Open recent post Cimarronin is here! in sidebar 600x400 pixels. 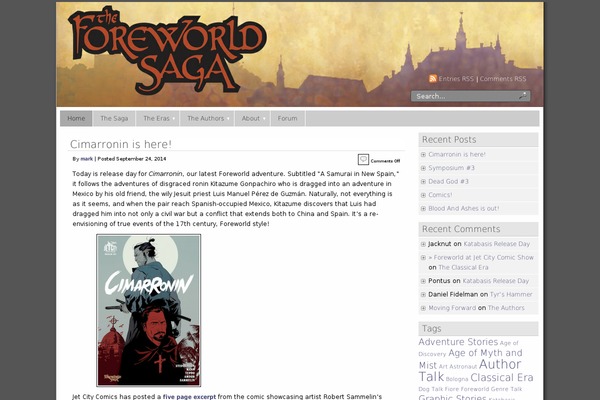457,154
